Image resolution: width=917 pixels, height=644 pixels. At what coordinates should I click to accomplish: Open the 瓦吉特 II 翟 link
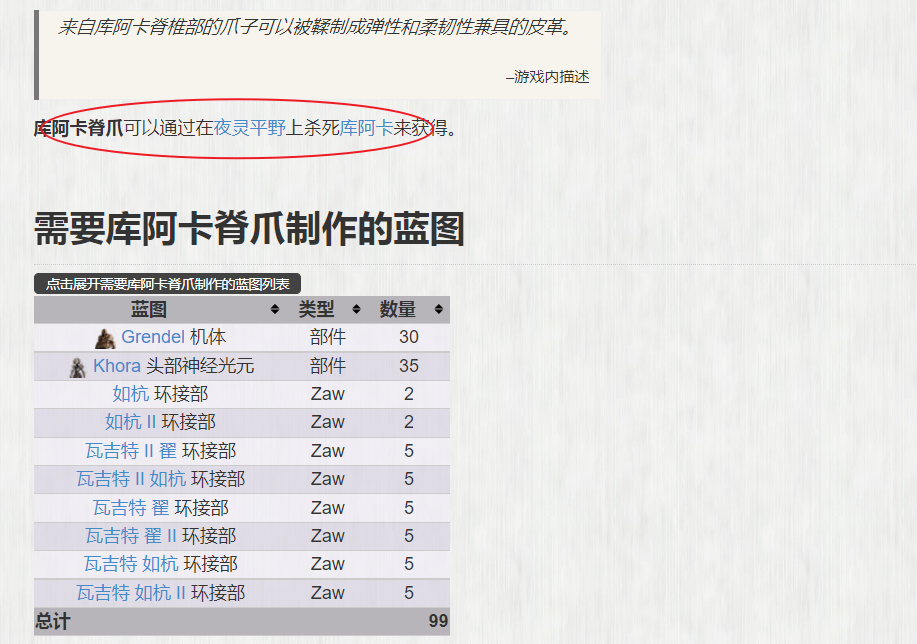pos(131,451)
